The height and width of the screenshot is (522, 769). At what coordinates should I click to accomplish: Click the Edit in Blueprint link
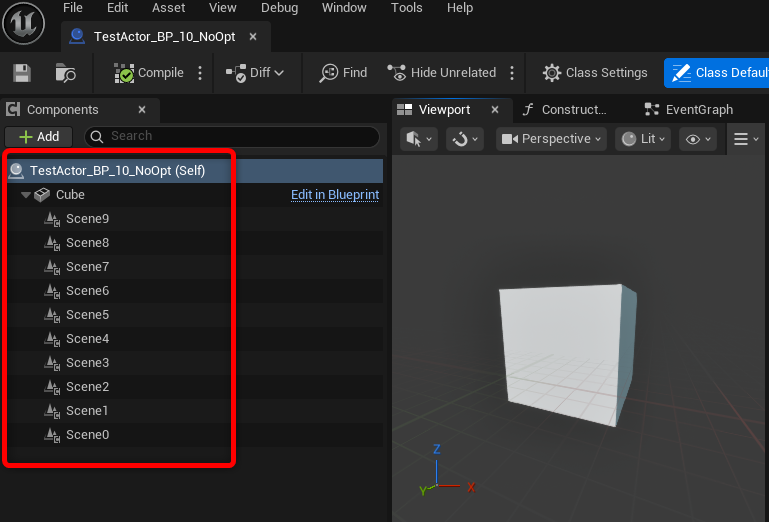point(334,195)
